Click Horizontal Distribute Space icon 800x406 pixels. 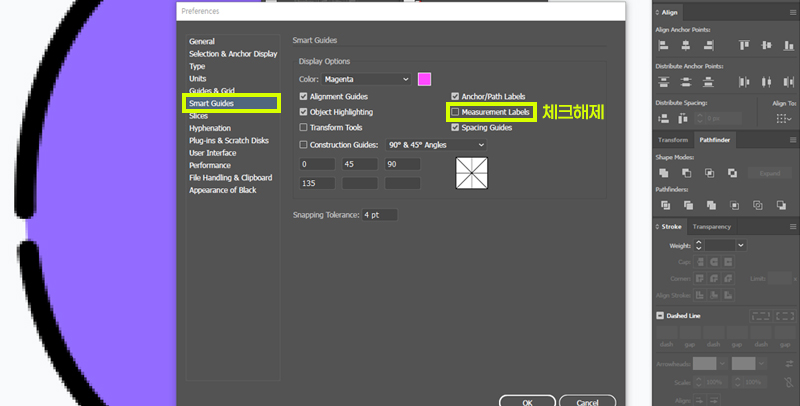point(683,118)
